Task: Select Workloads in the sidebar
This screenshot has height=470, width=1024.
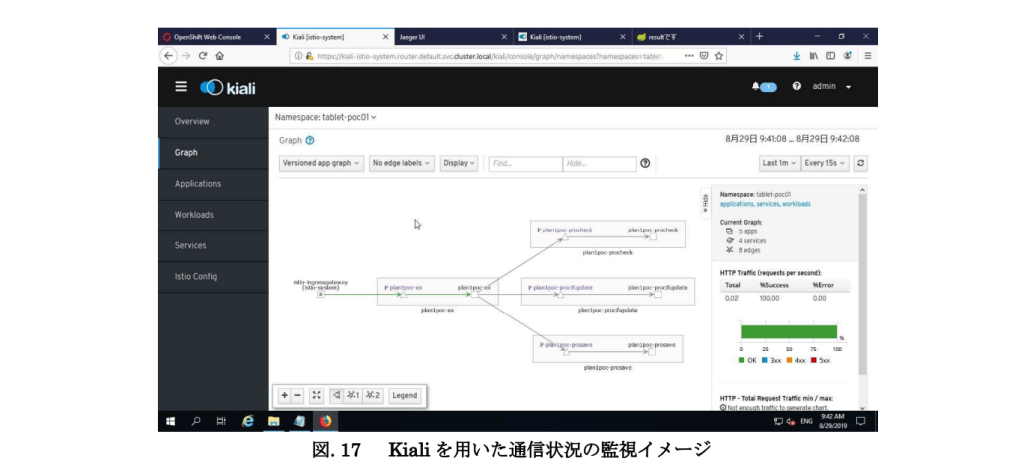Action: click(195, 214)
